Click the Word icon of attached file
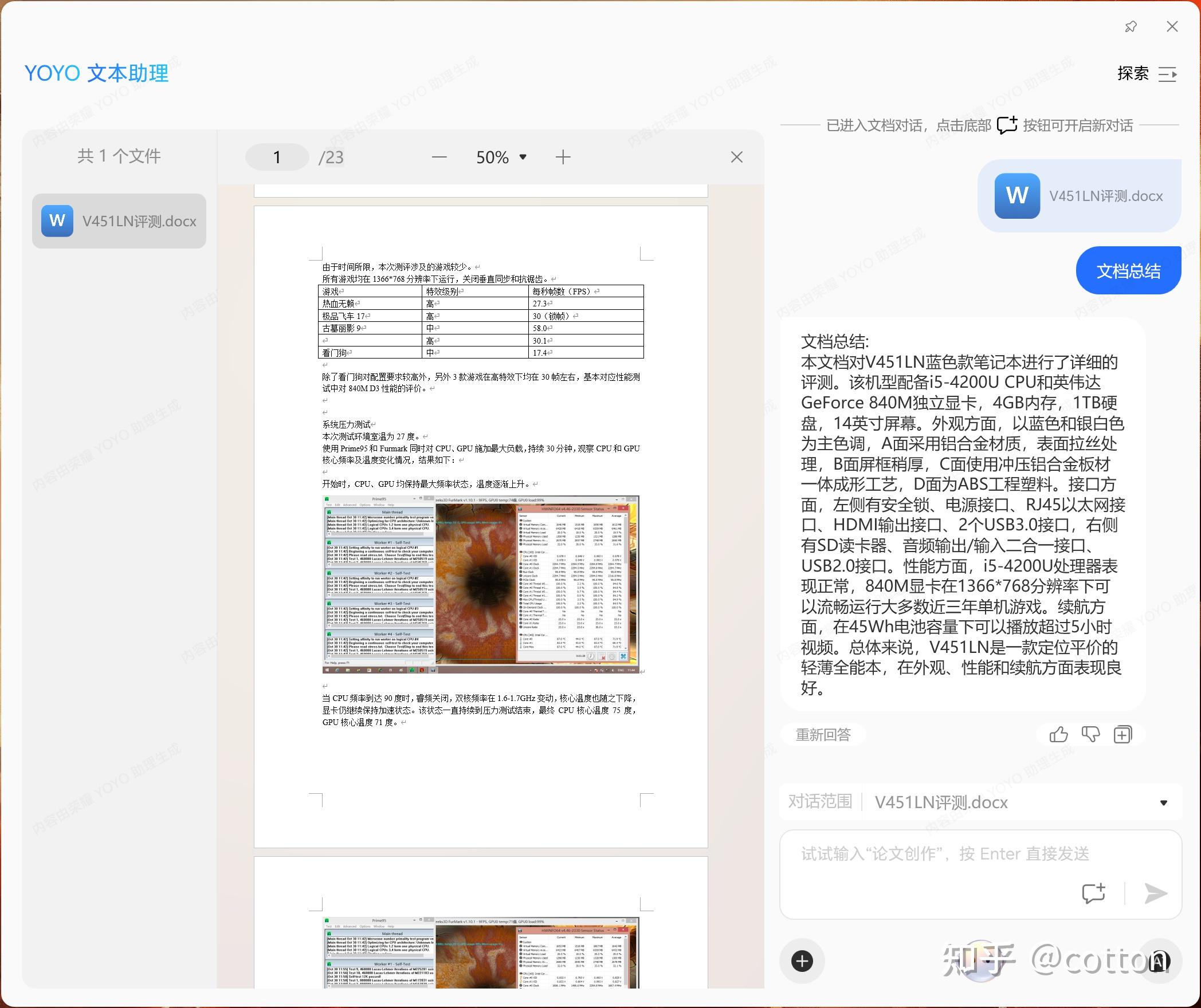Screen dimensions: 1201x1008 click(x=1017, y=196)
